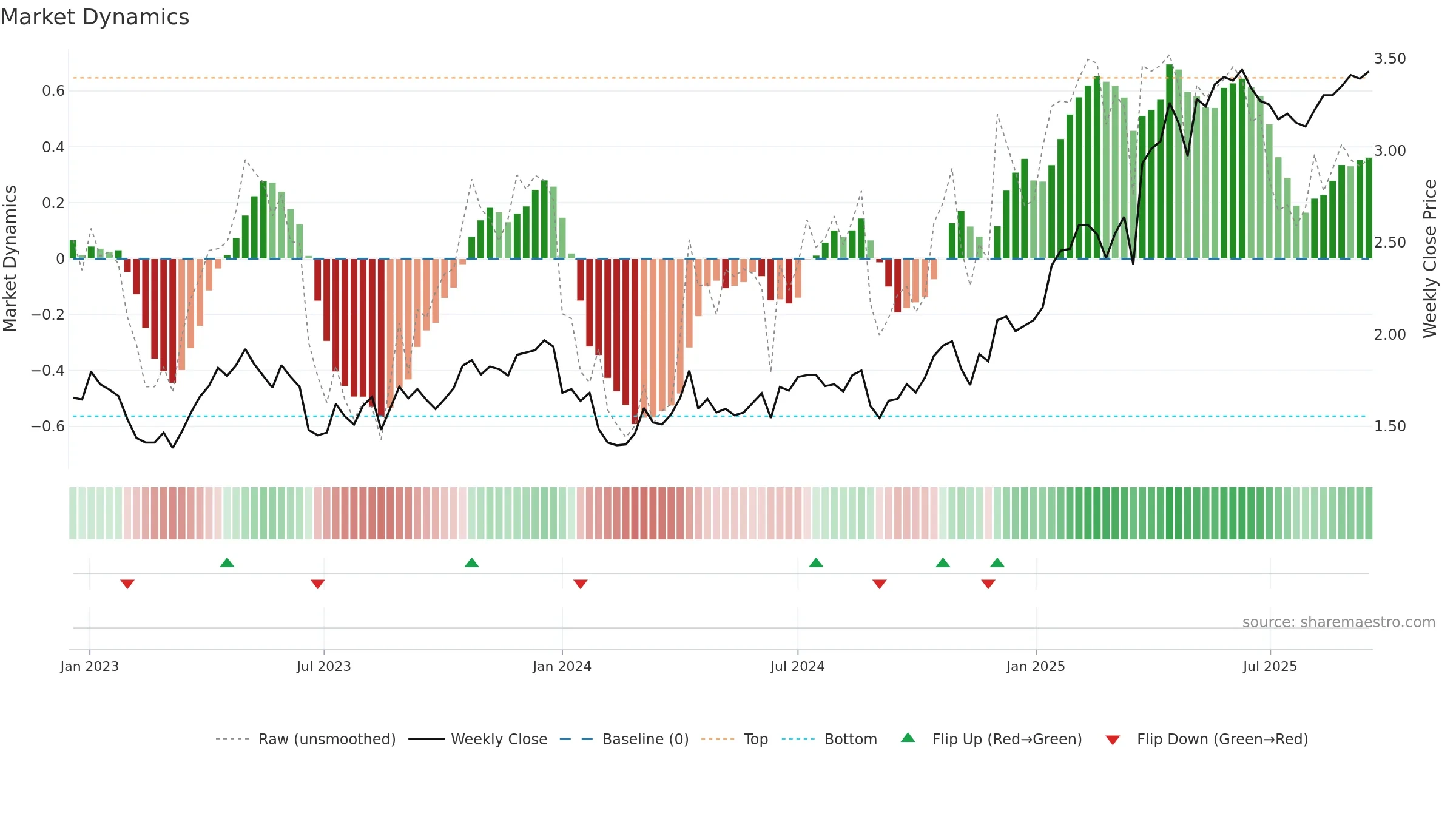Toggle the Raw (unsmoothed) legend entry

pyautogui.click(x=306, y=739)
